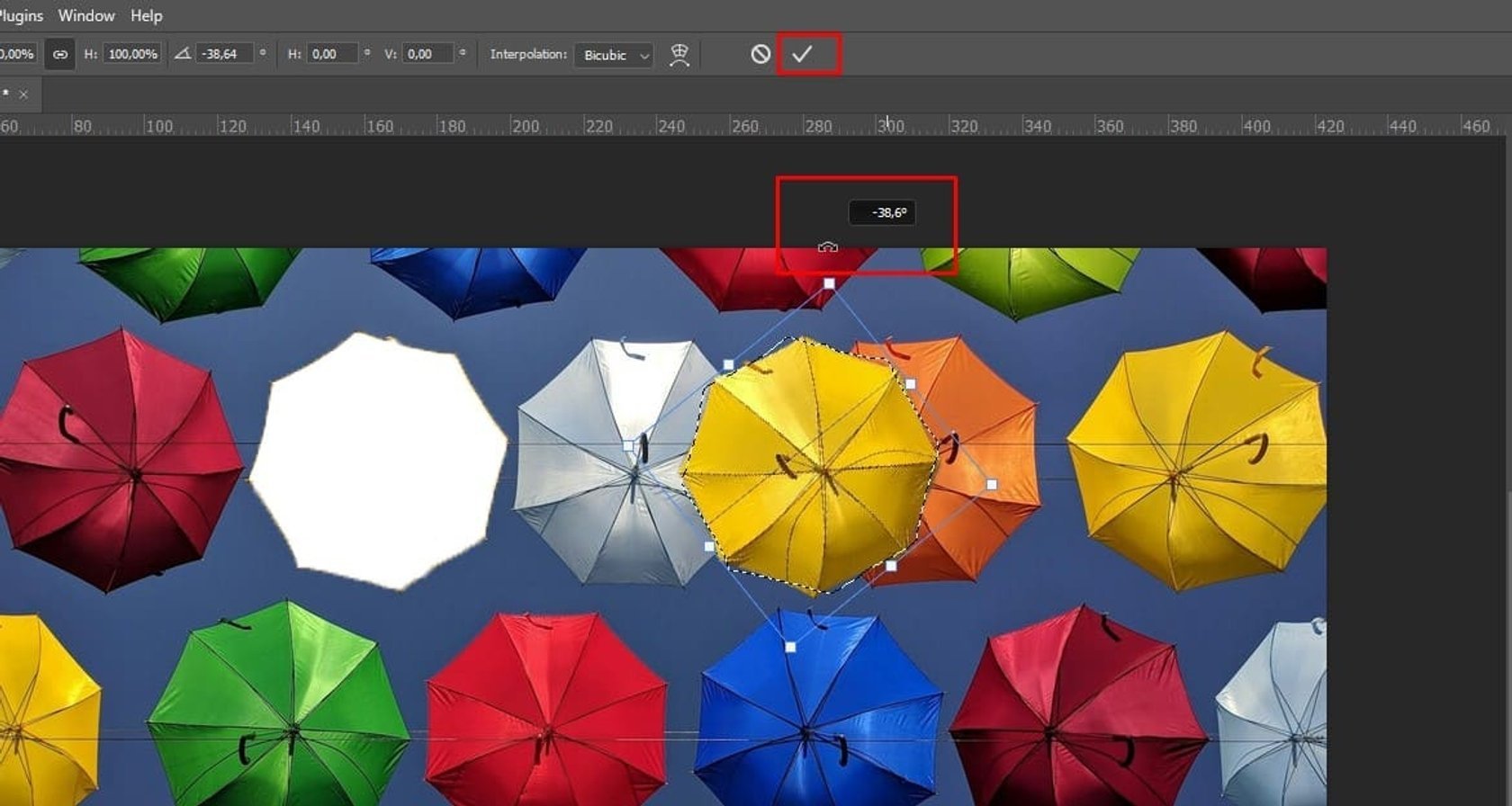
Task: Close the open document tab
Action: 23,94
